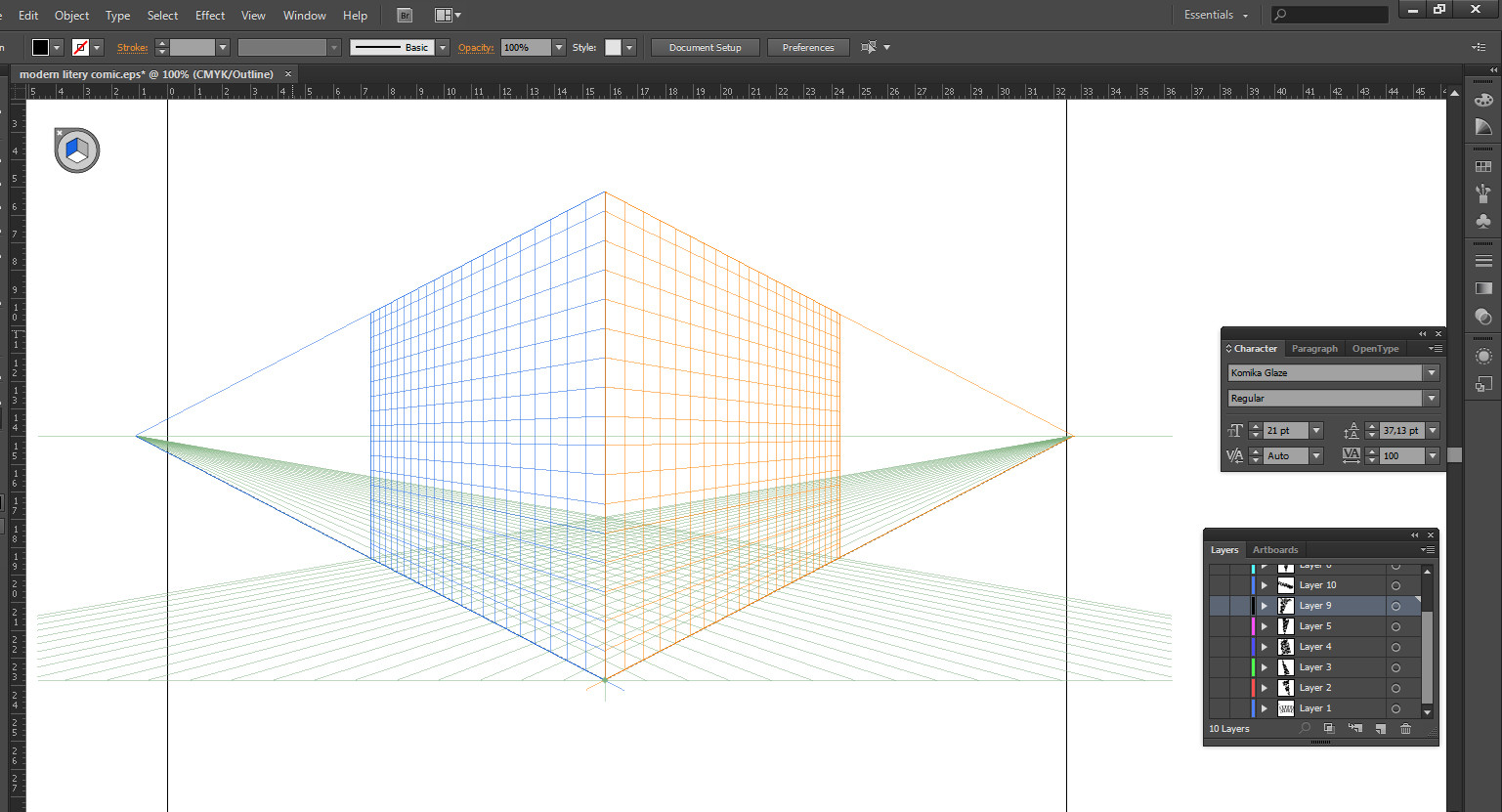Toggle visibility column for Layer 1
Image resolution: width=1502 pixels, height=812 pixels.
tap(1219, 708)
